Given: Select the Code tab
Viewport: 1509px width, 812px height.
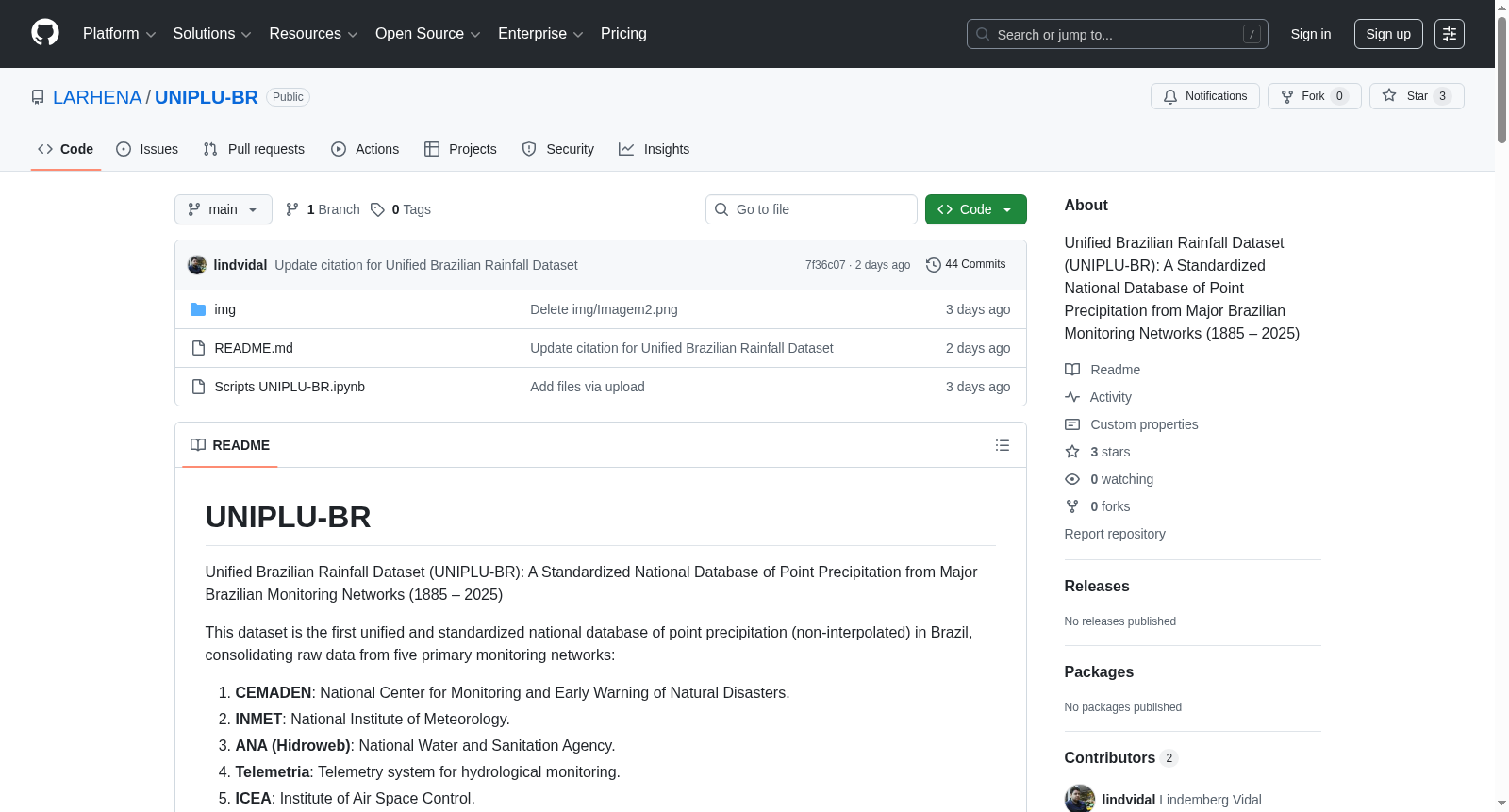Looking at the screenshot, I should [x=66, y=149].
